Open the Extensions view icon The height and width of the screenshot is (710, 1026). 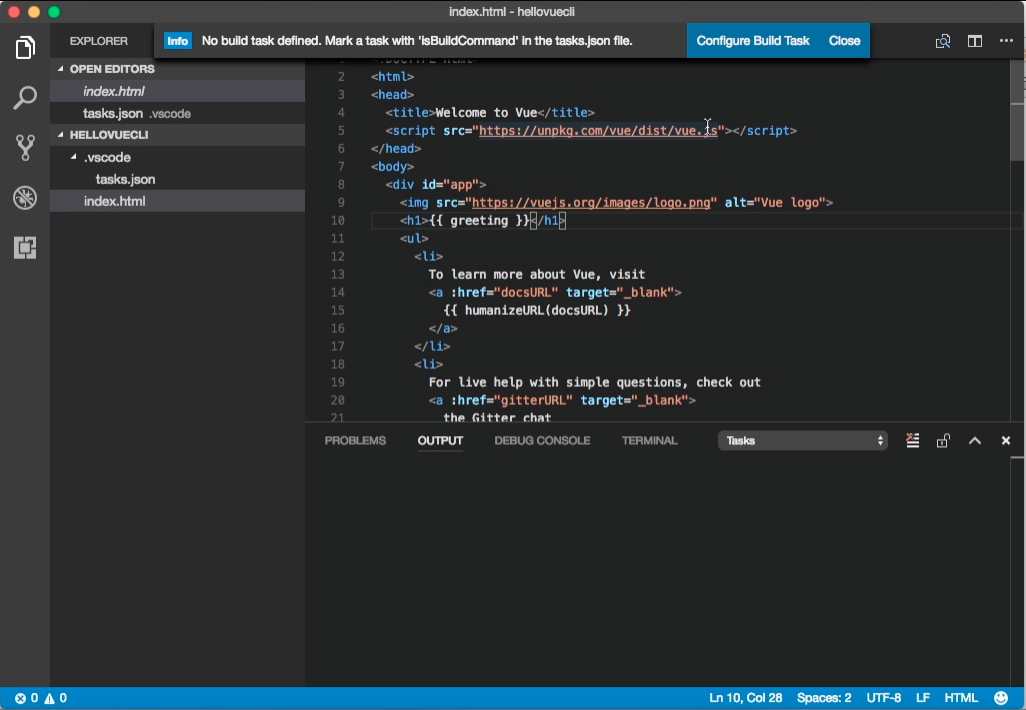point(25,247)
